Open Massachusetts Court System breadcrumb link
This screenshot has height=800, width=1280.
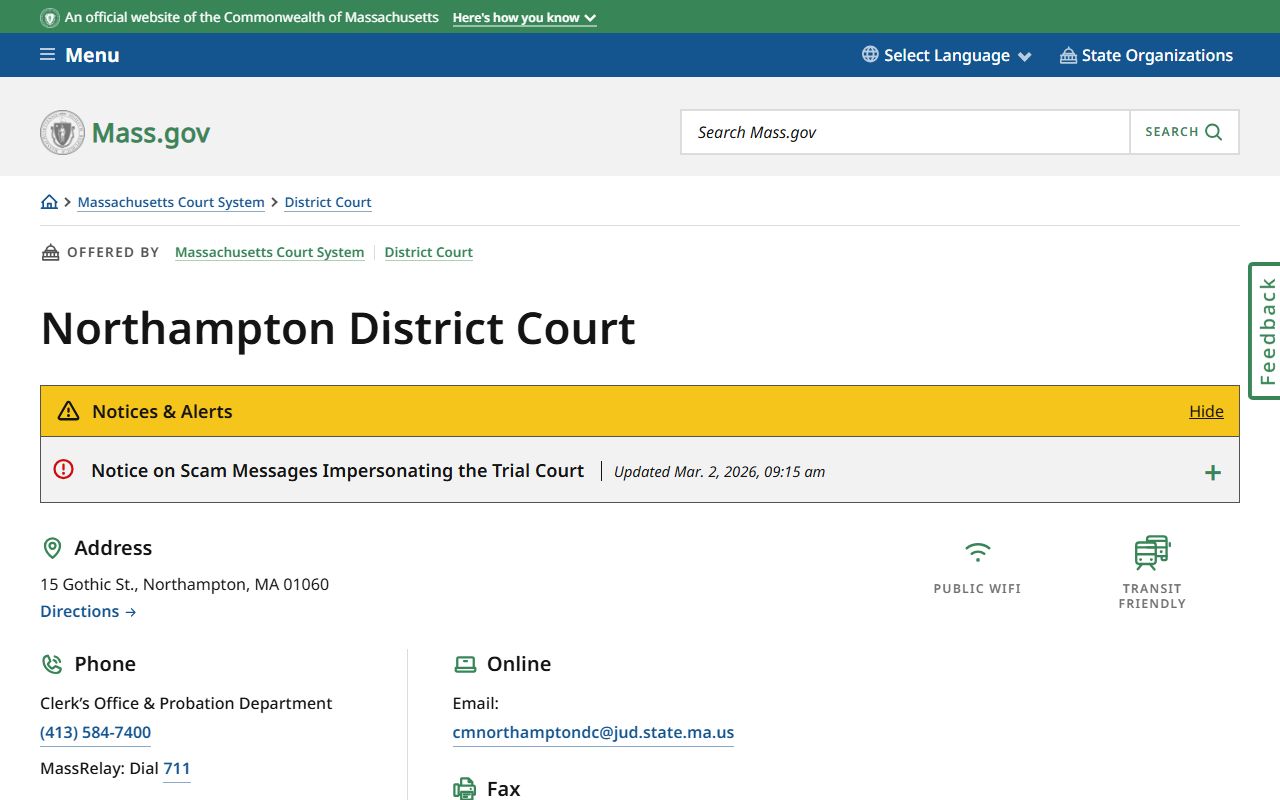[171, 202]
